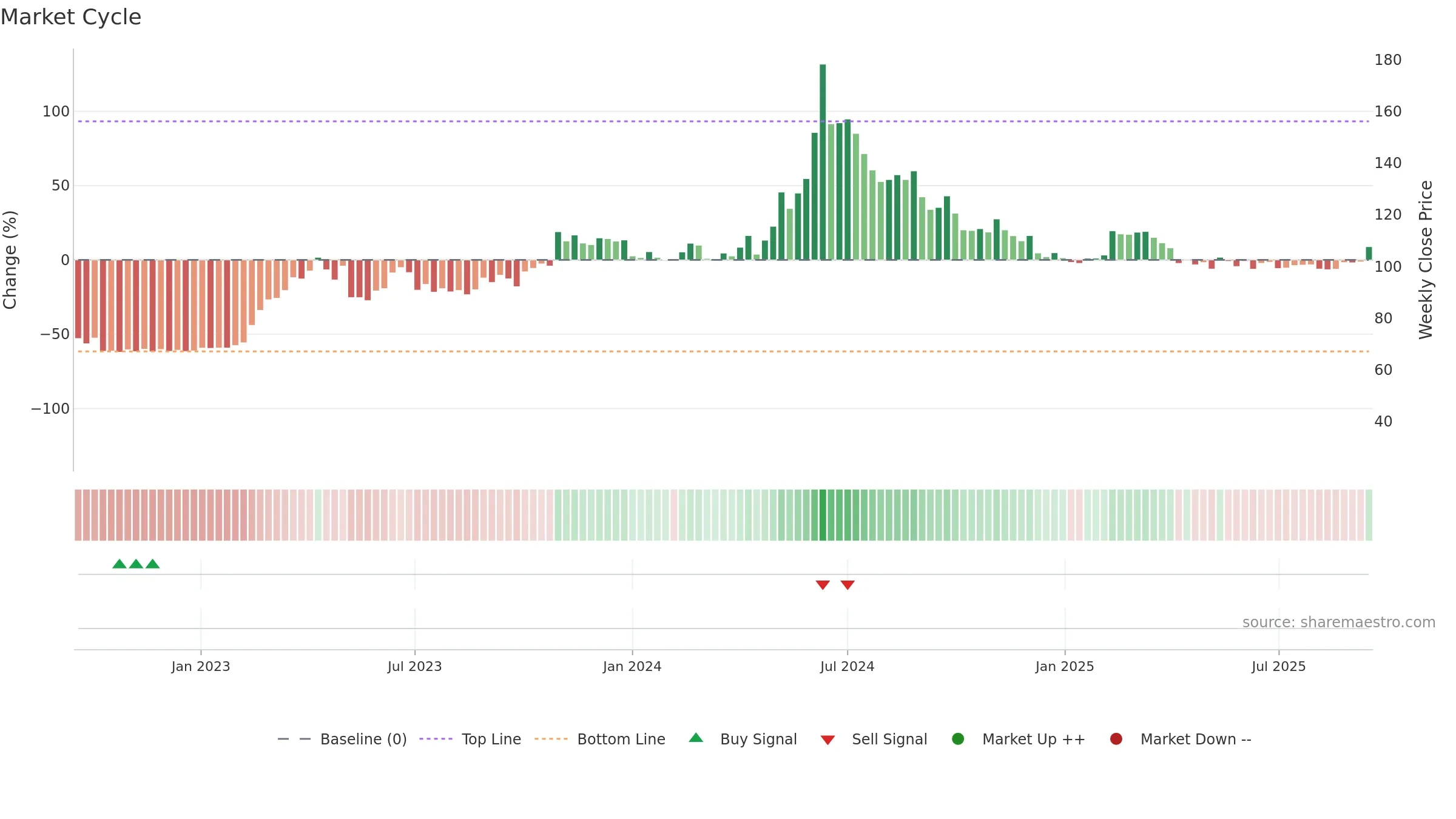Click the darkest green heatmap cell
1456x819 pixels.
pos(823,515)
